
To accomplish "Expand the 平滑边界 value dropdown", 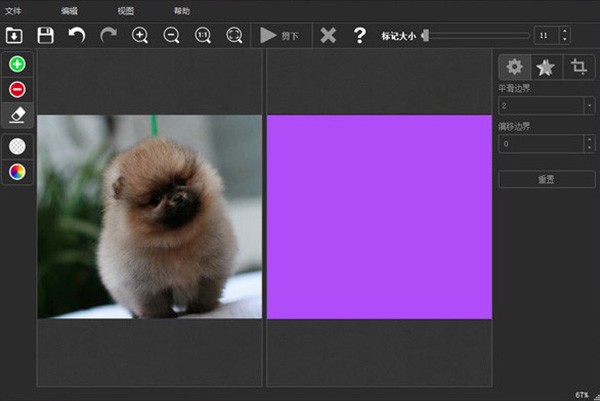I will pyautogui.click(x=590, y=104).
